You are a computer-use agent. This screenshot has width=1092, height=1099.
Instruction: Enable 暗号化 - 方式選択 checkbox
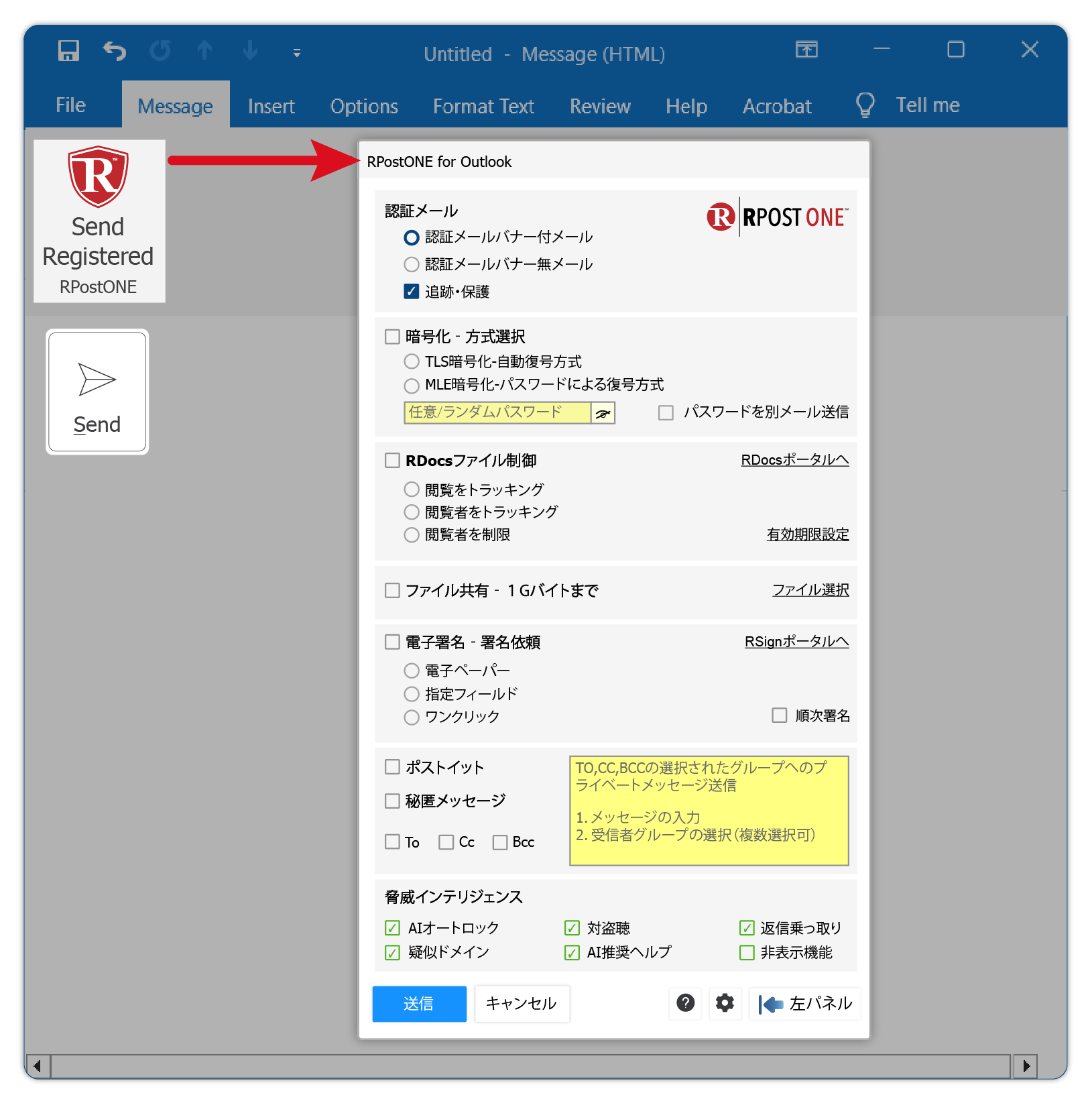tap(392, 337)
